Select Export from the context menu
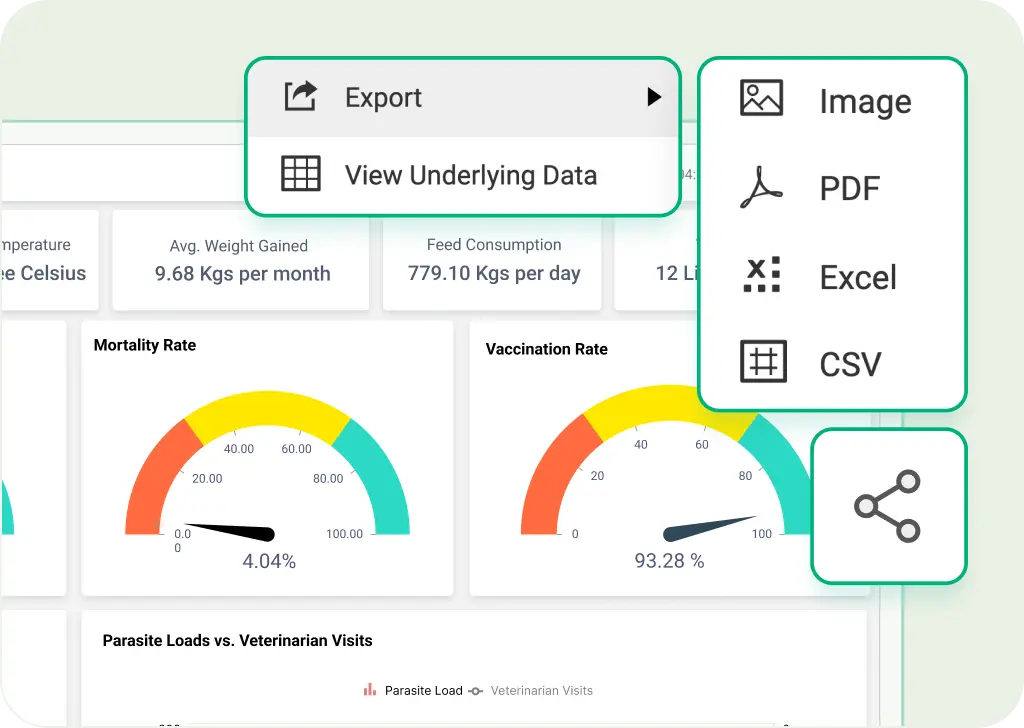 click(383, 97)
